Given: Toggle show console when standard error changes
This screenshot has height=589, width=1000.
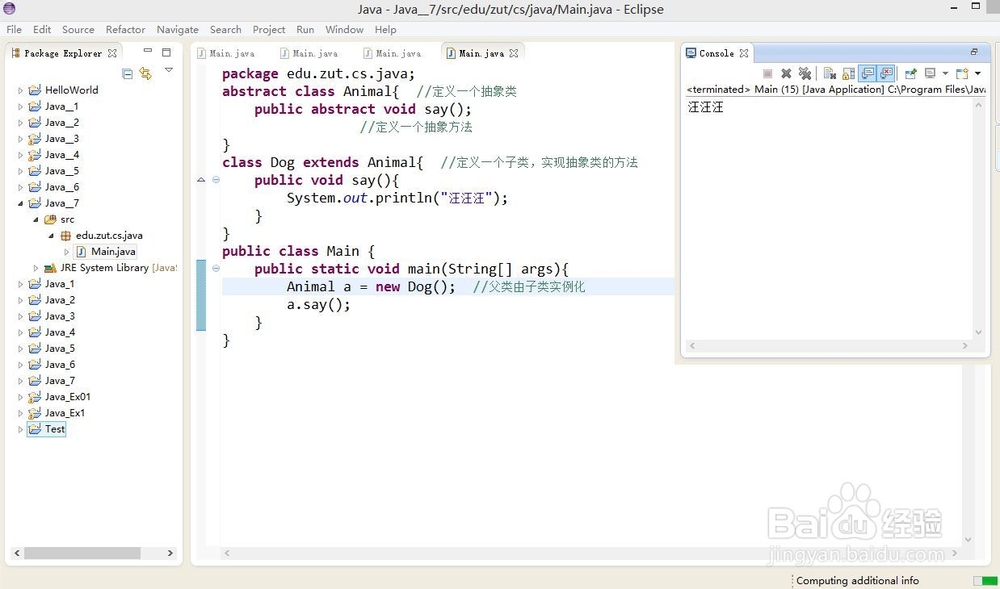Looking at the screenshot, I should pos(886,73).
